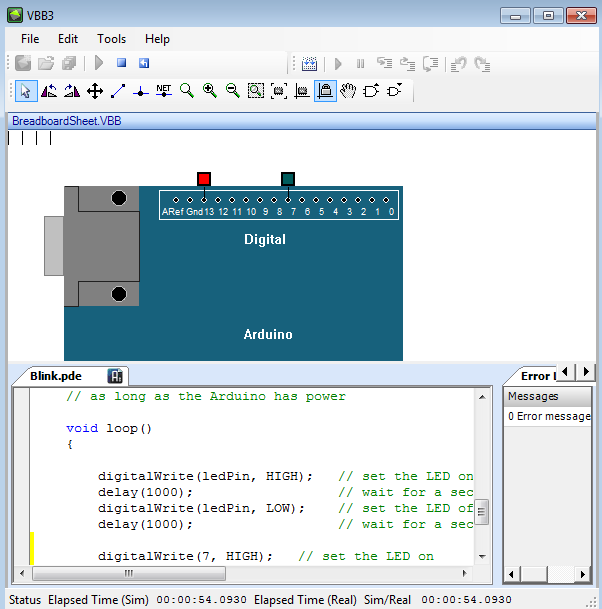
Task: Click the fit component to view icon
Action: 279,91
